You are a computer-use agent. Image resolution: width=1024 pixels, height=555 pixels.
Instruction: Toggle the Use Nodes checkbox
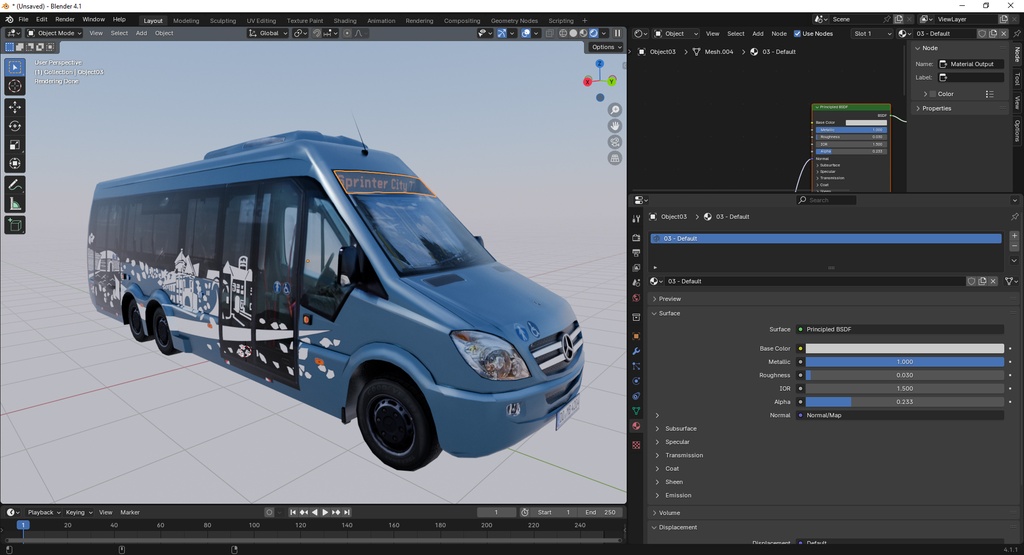pyautogui.click(x=798, y=33)
